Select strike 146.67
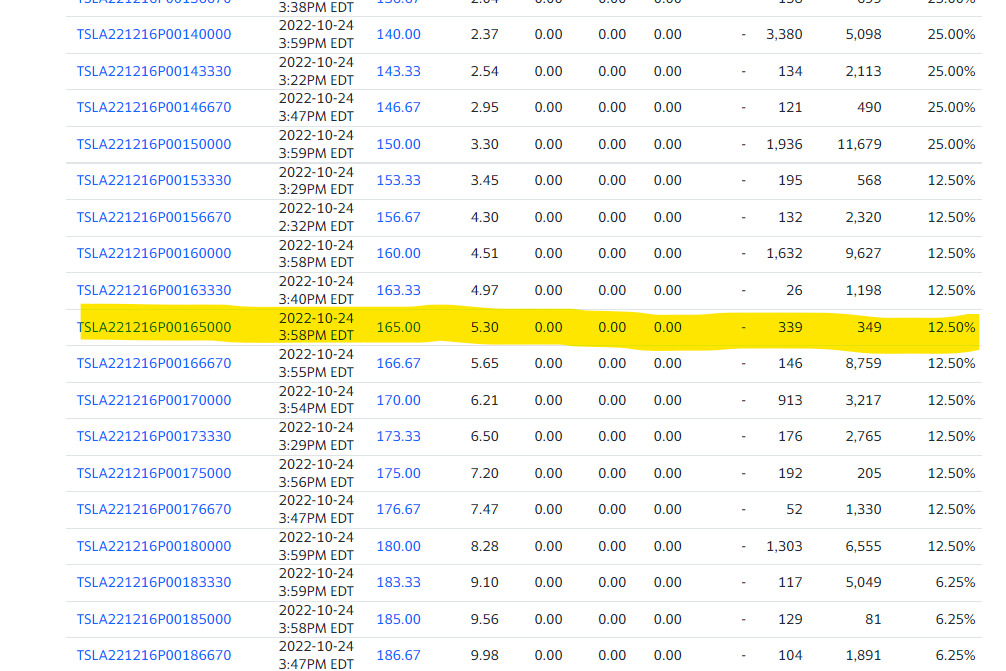 (398, 107)
